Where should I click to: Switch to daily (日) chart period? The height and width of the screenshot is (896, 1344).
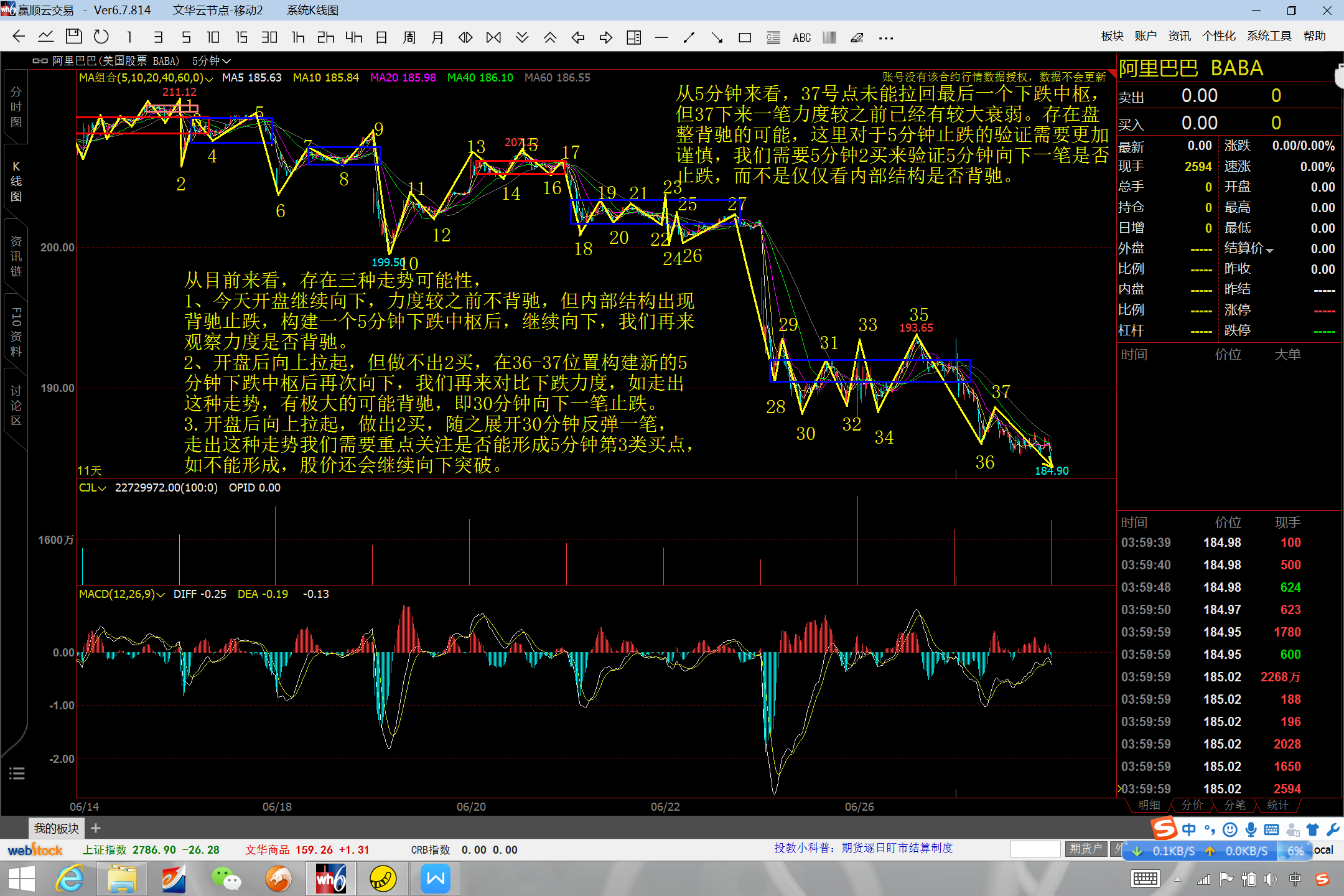pyautogui.click(x=381, y=37)
